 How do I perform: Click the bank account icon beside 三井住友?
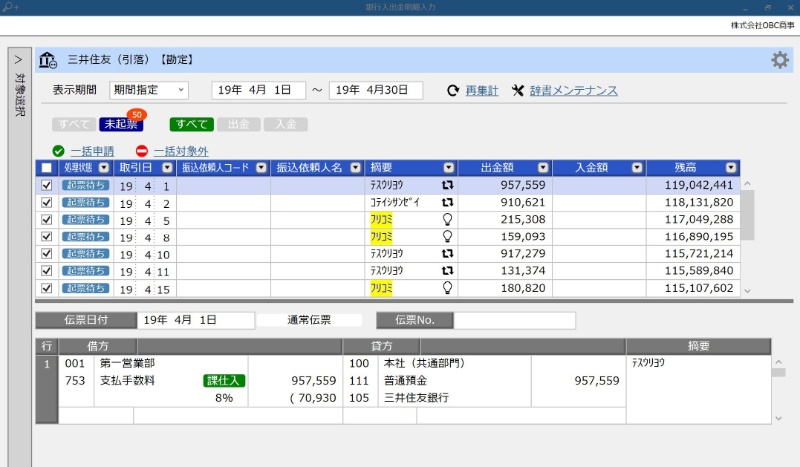pyautogui.click(x=48, y=60)
